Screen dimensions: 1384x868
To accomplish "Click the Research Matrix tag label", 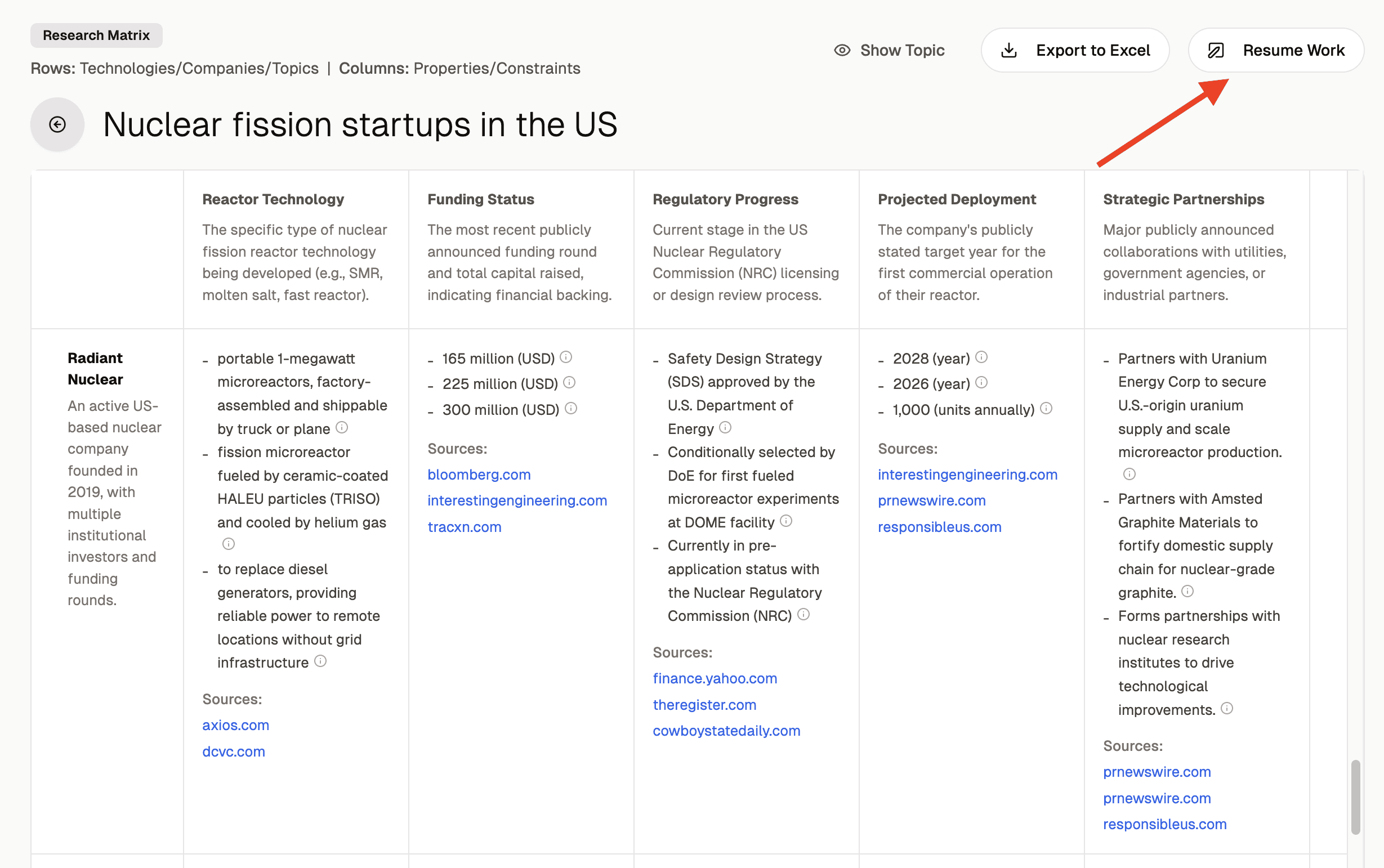I will click(96, 35).
